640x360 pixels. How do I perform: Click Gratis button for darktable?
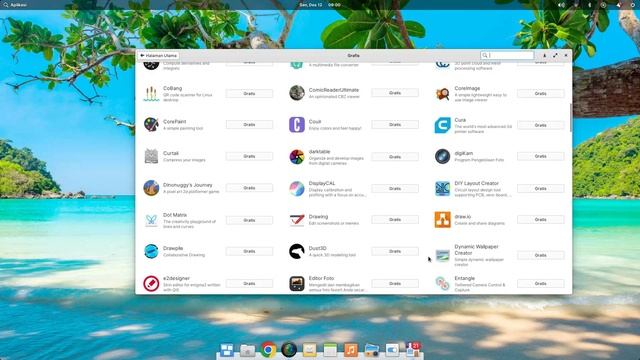click(395, 157)
